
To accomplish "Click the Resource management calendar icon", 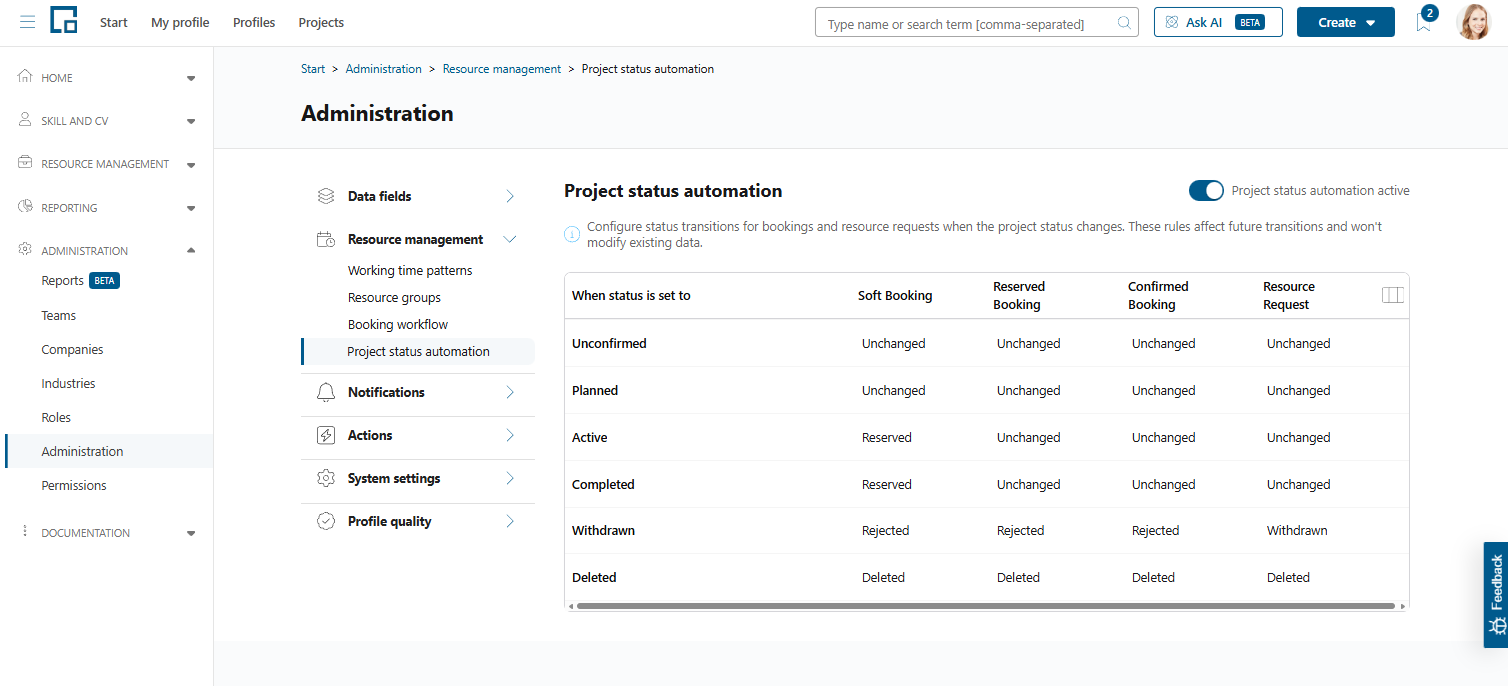I will [x=326, y=239].
